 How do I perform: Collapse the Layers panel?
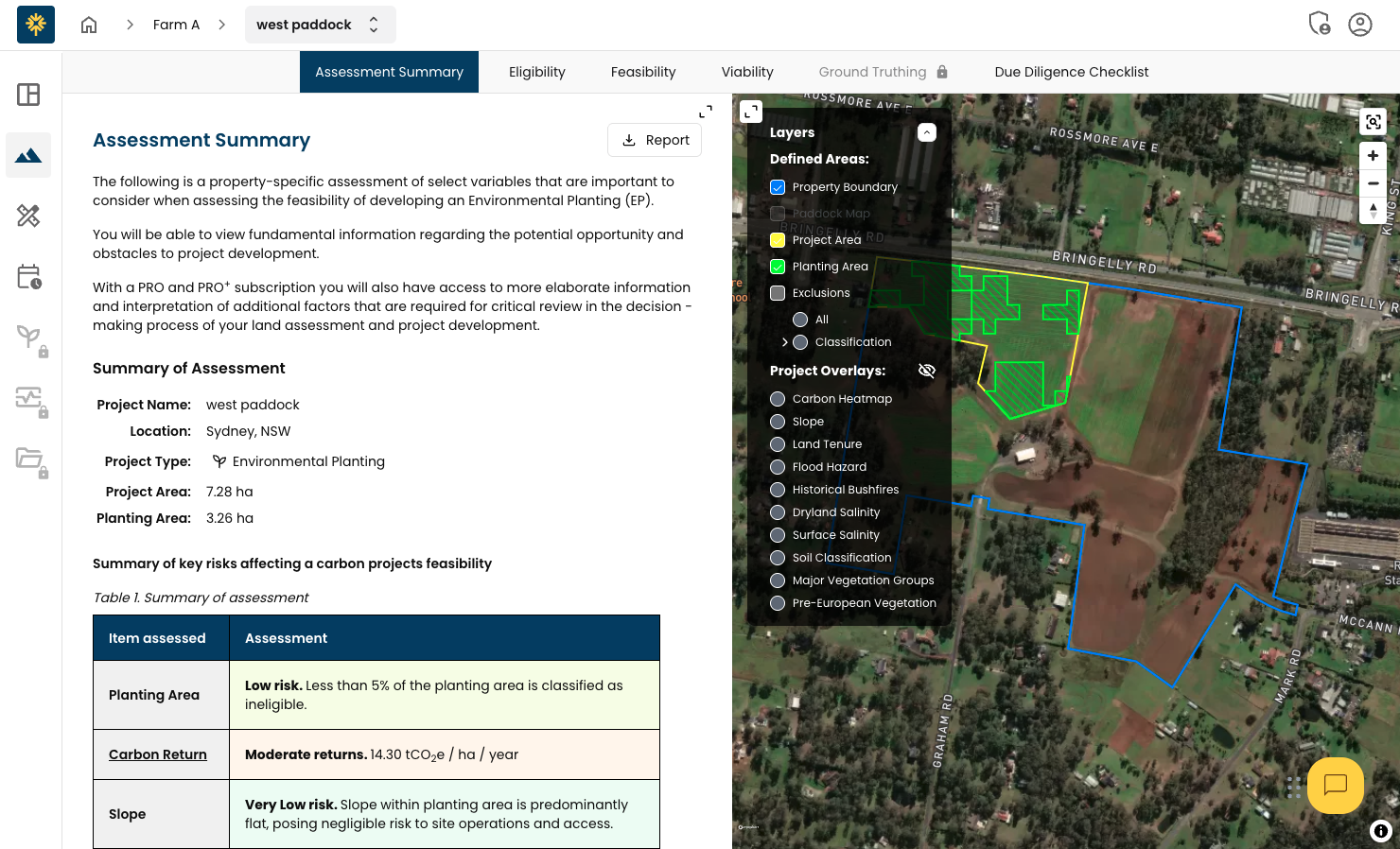(x=927, y=132)
